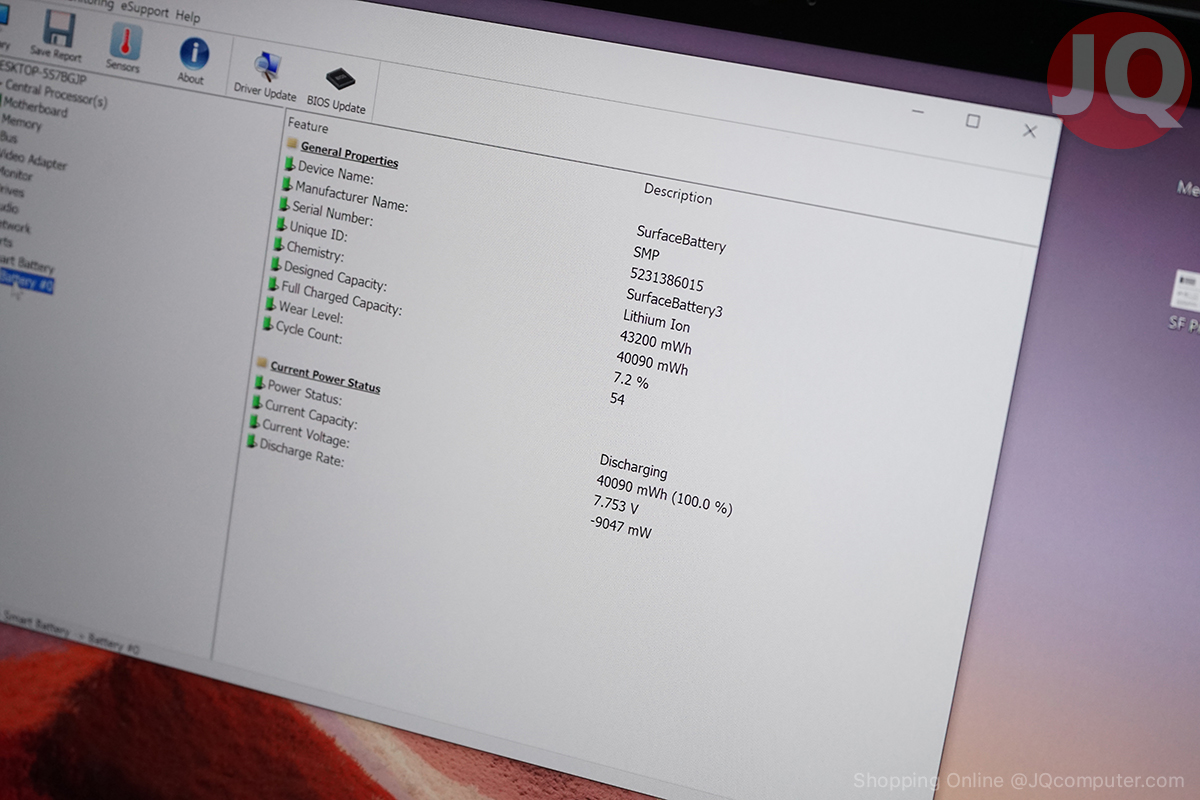Select Network in the tree
1200x800 pixels.
tap(15, 227)
